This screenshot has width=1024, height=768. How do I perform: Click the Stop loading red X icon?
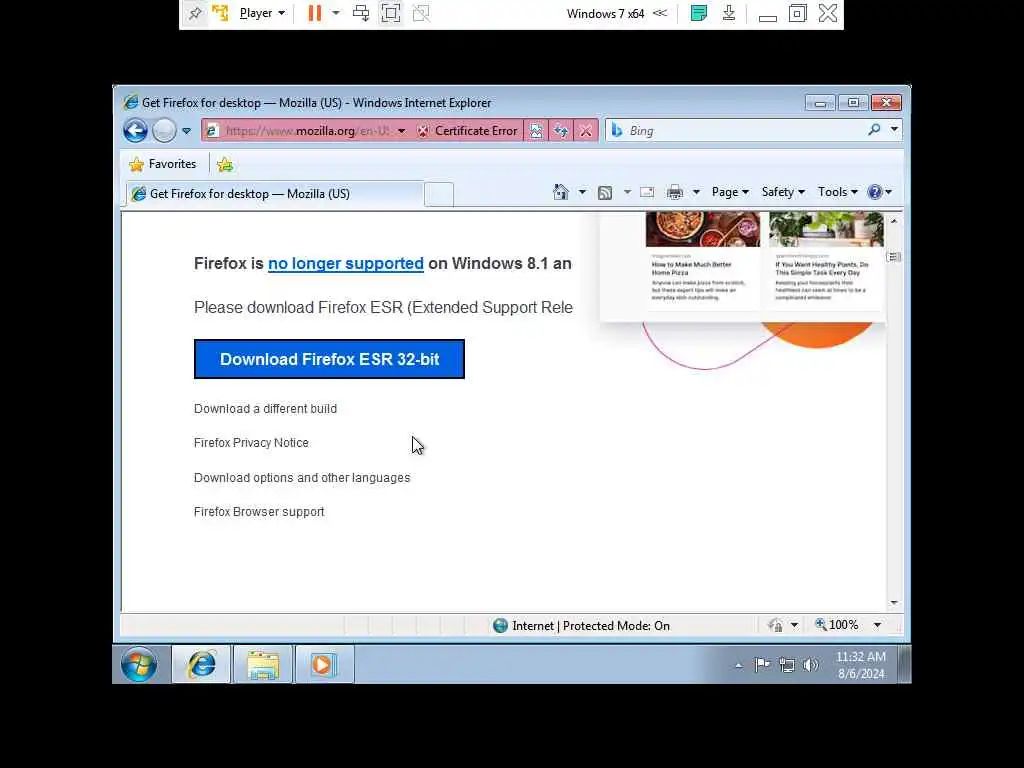(x=586, y=131)
